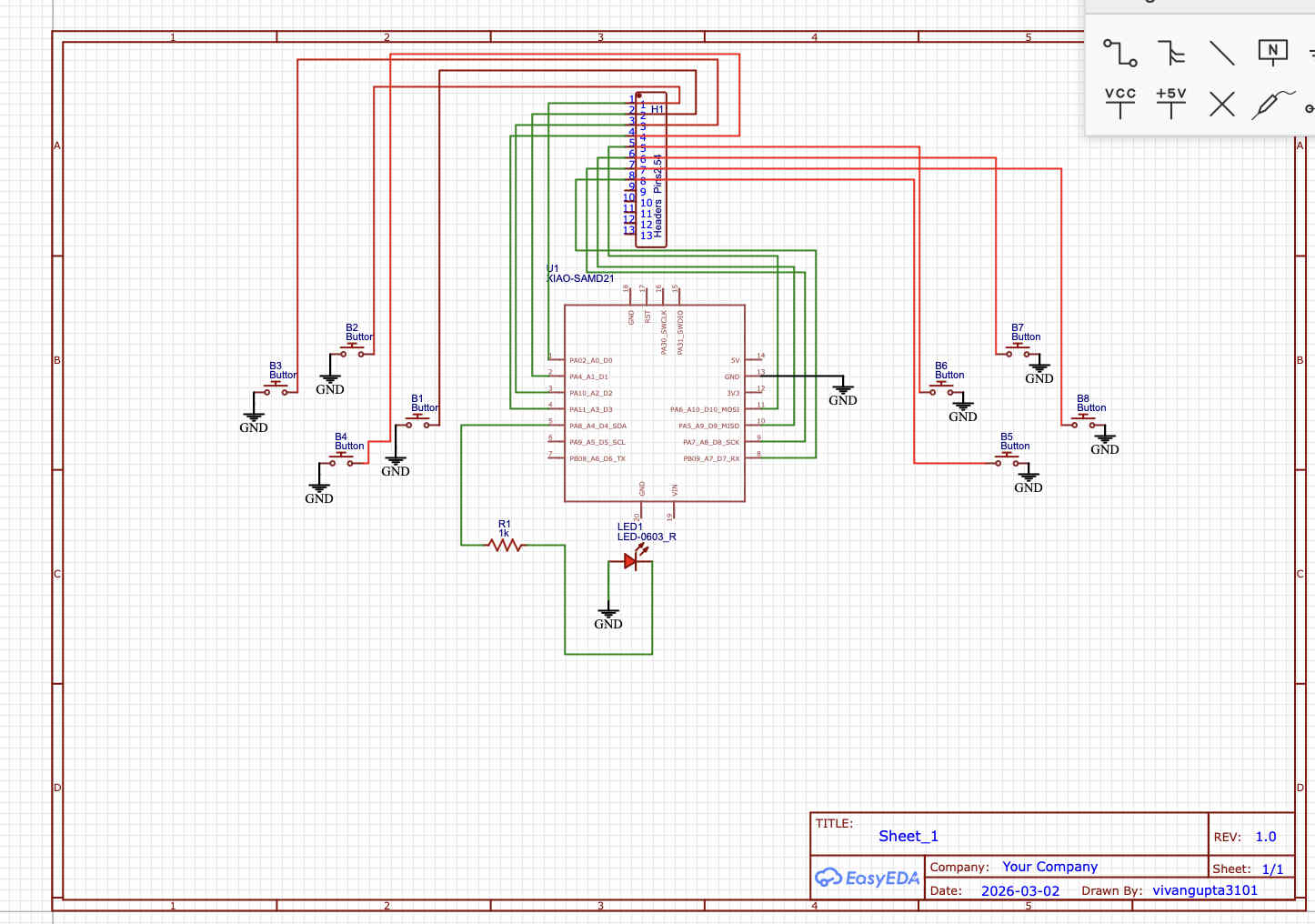This screenshot has height=924, width=1315.
Task: Select the Bus tool icon
Action: (1171, 53)
